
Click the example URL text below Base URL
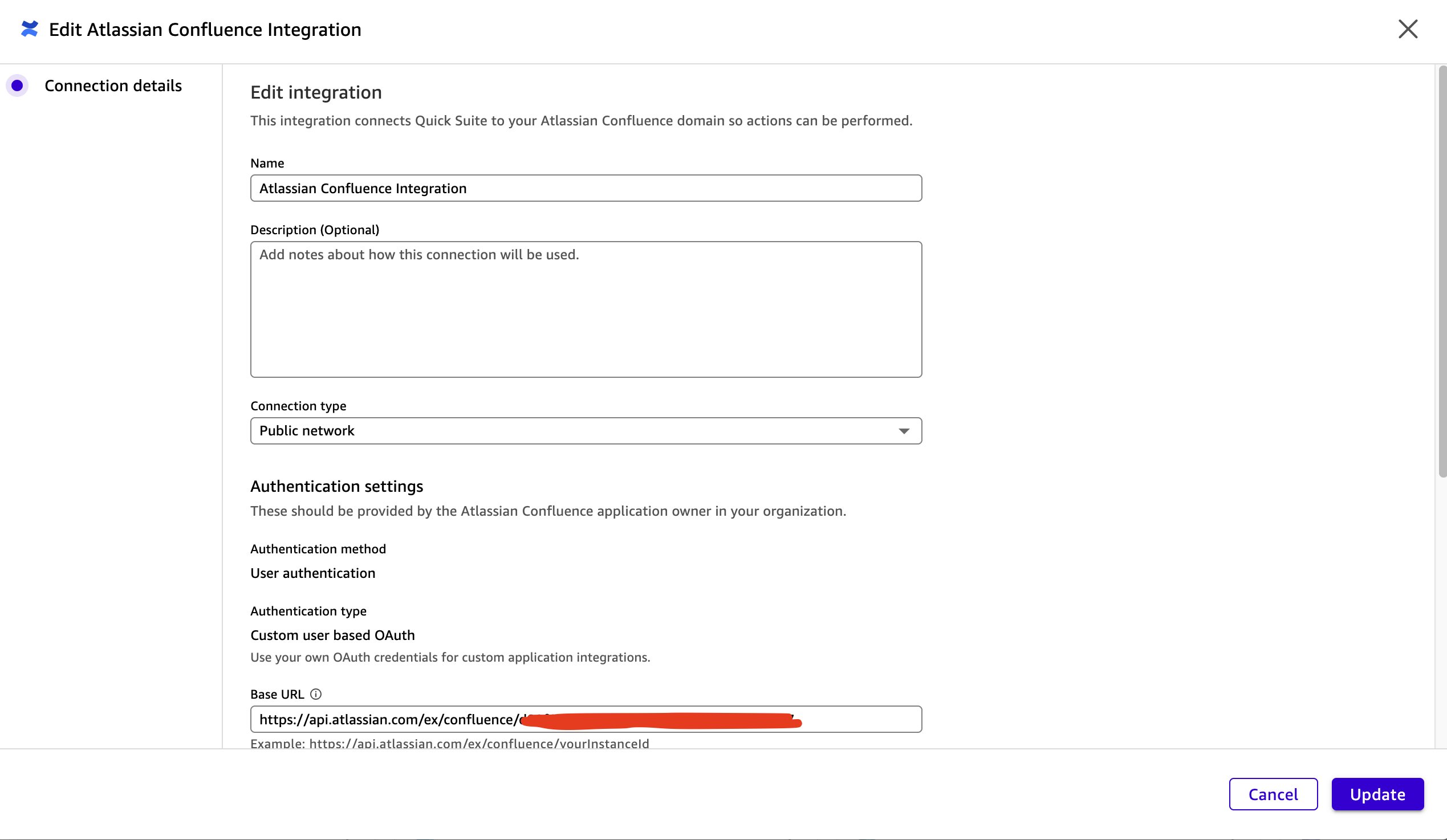(x=450, y=743)
